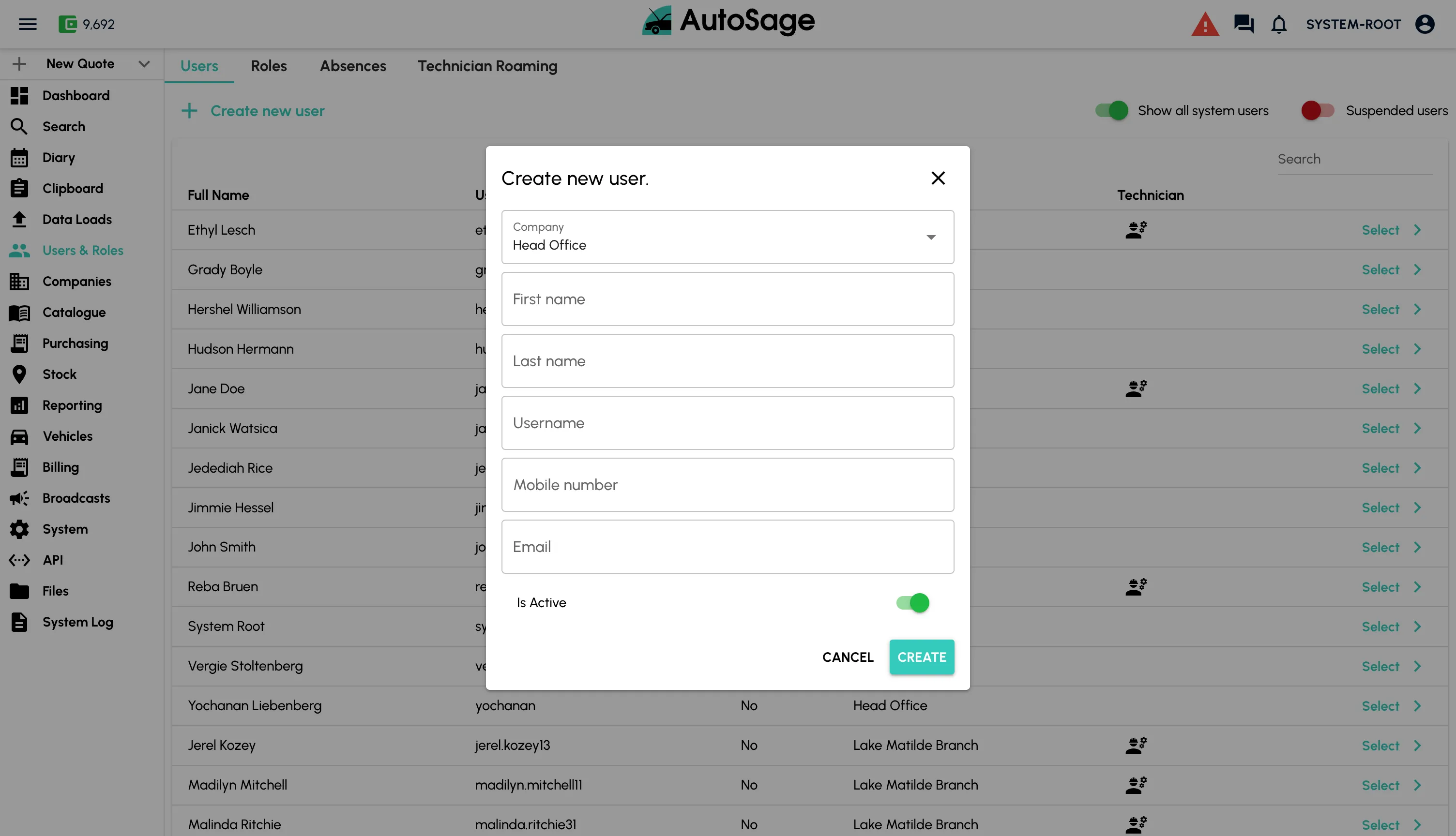Click chevron arrow in Grady Boyle row
This screenshot has height=836, width=1456.
(x=1417, y=269)
